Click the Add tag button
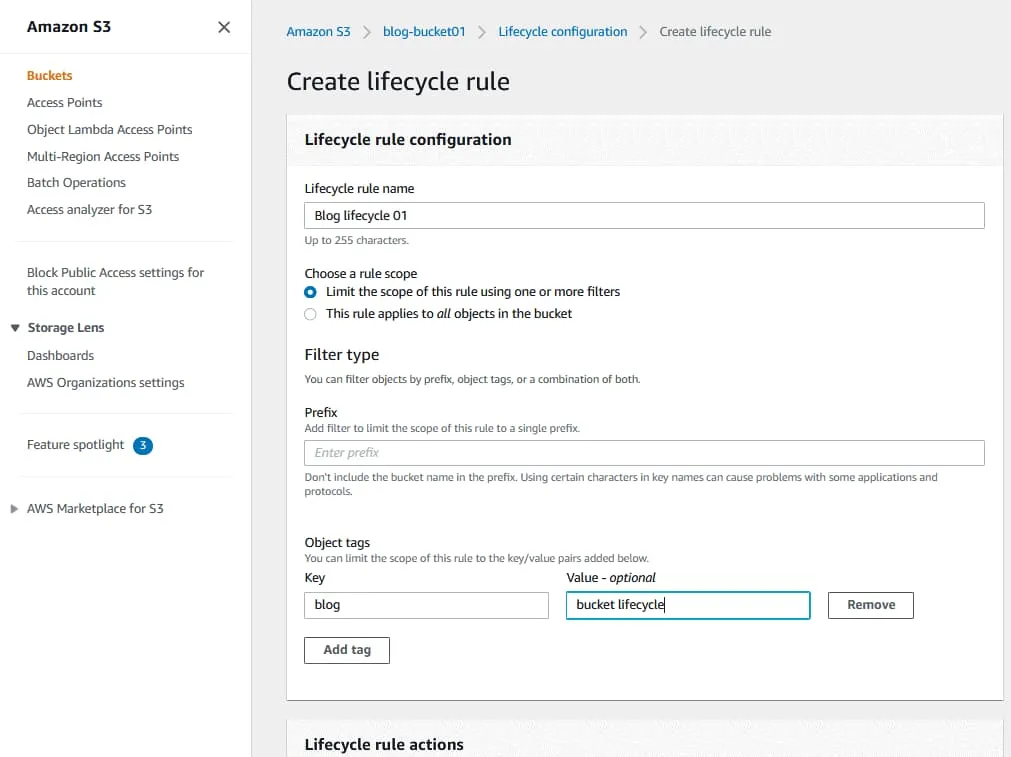The image size is (1011, 757). click(347, 650)
